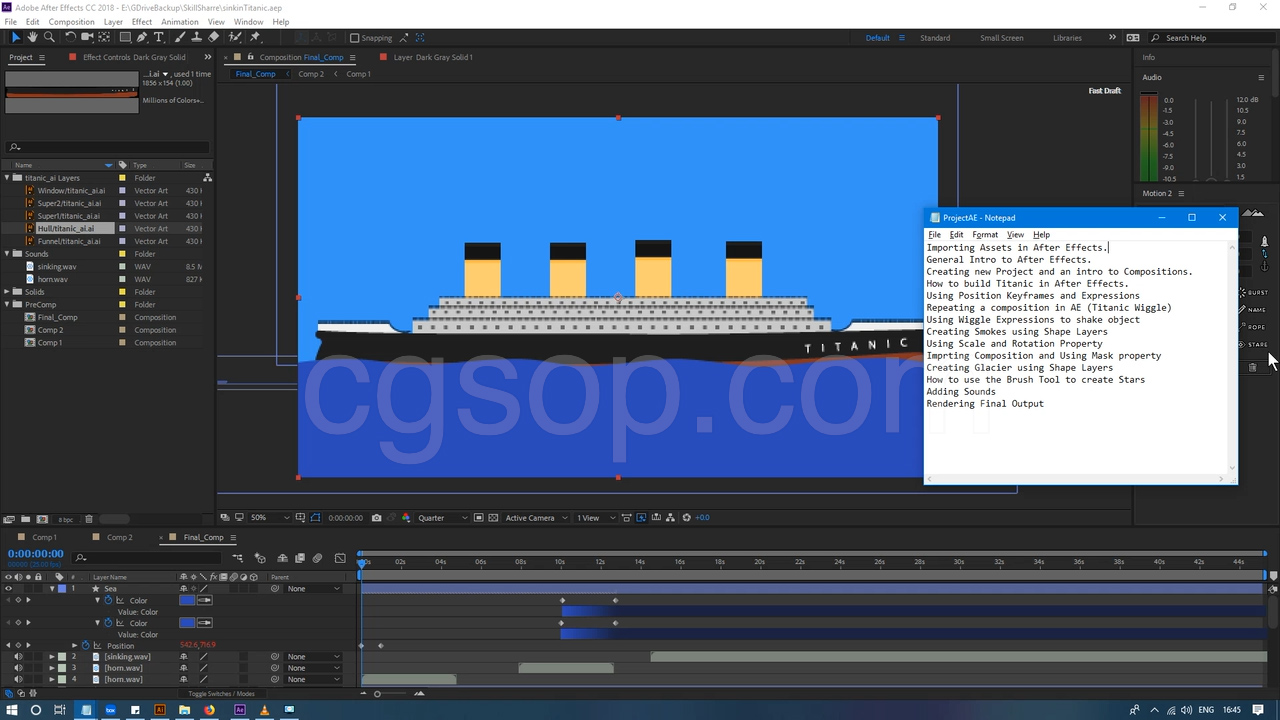The height and width of the screenshot is (720, 1280).
Task: Toggle Frame Blending switch in timeline
Action: pos(300,558)
